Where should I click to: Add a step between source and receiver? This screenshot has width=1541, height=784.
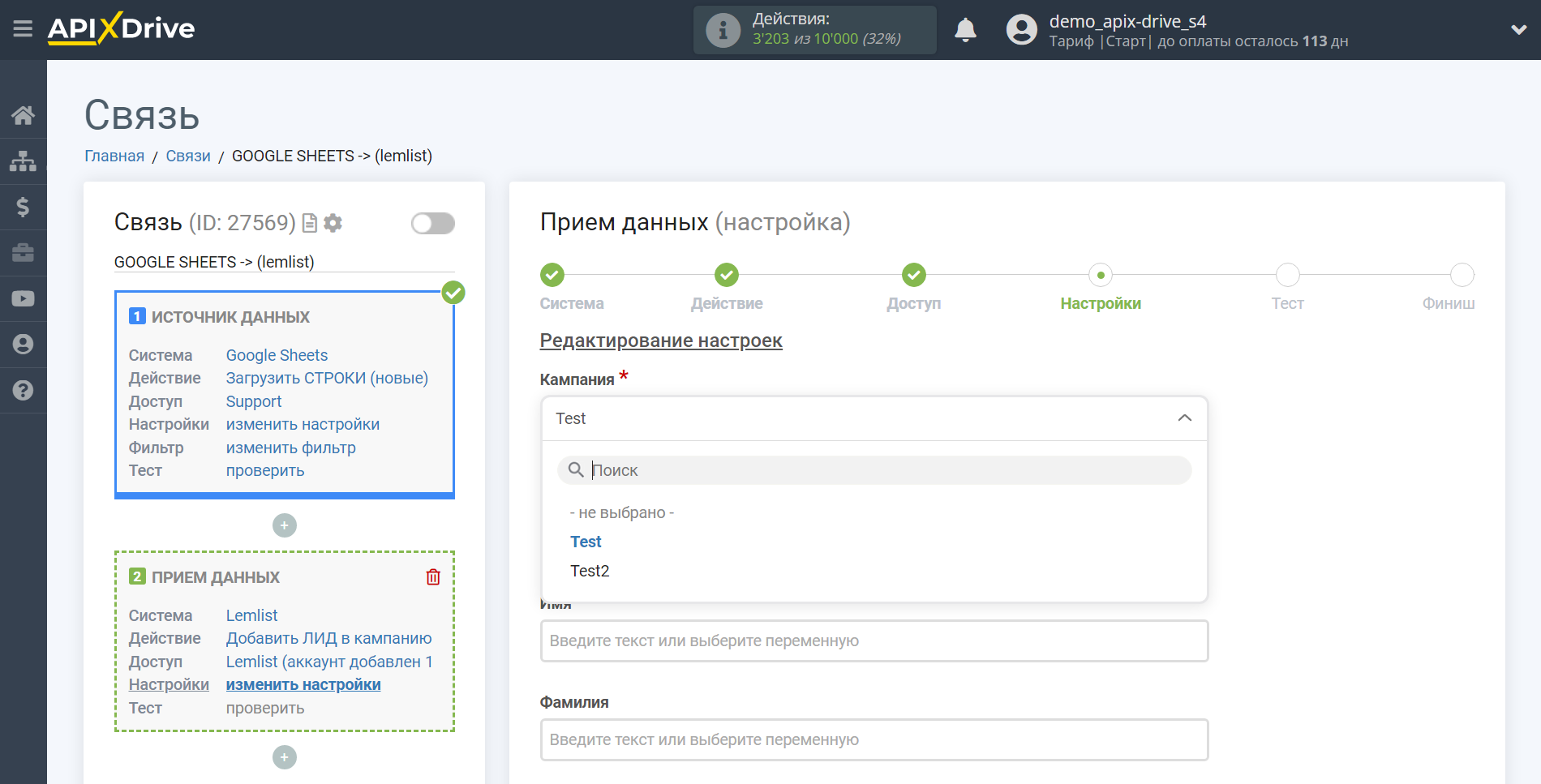coord(285,525)
